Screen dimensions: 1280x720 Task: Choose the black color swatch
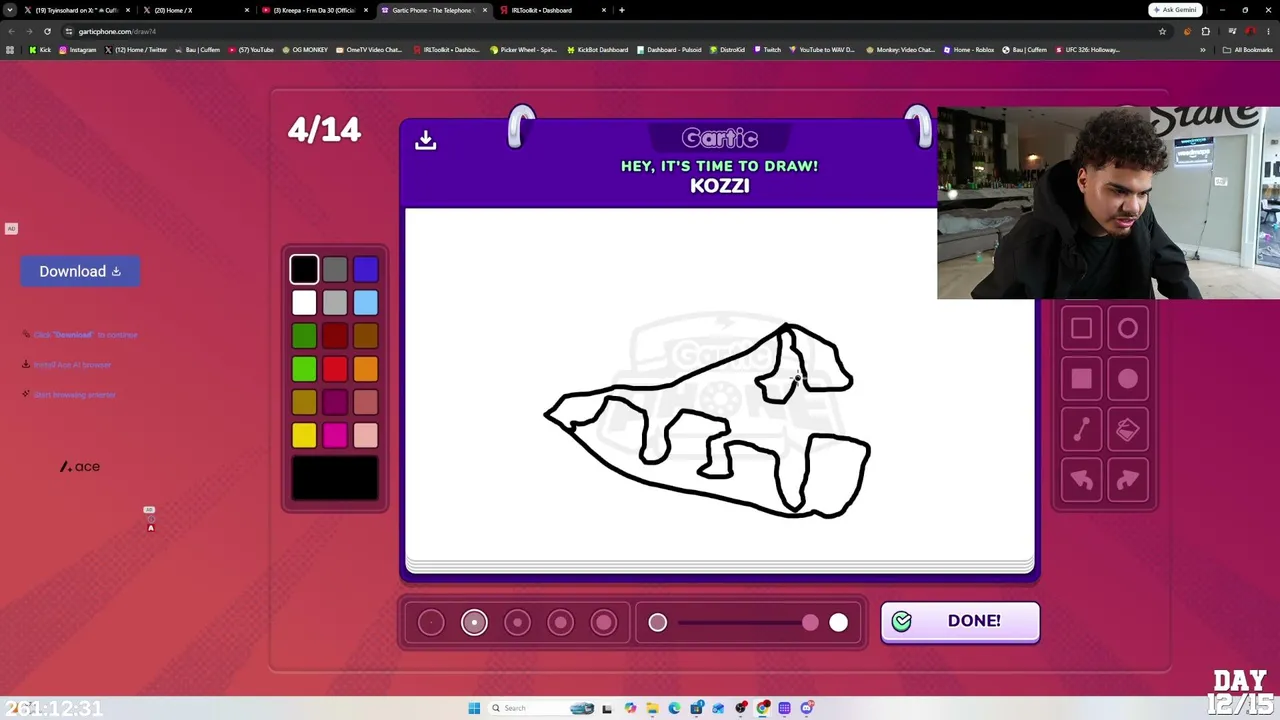[304, 269]
